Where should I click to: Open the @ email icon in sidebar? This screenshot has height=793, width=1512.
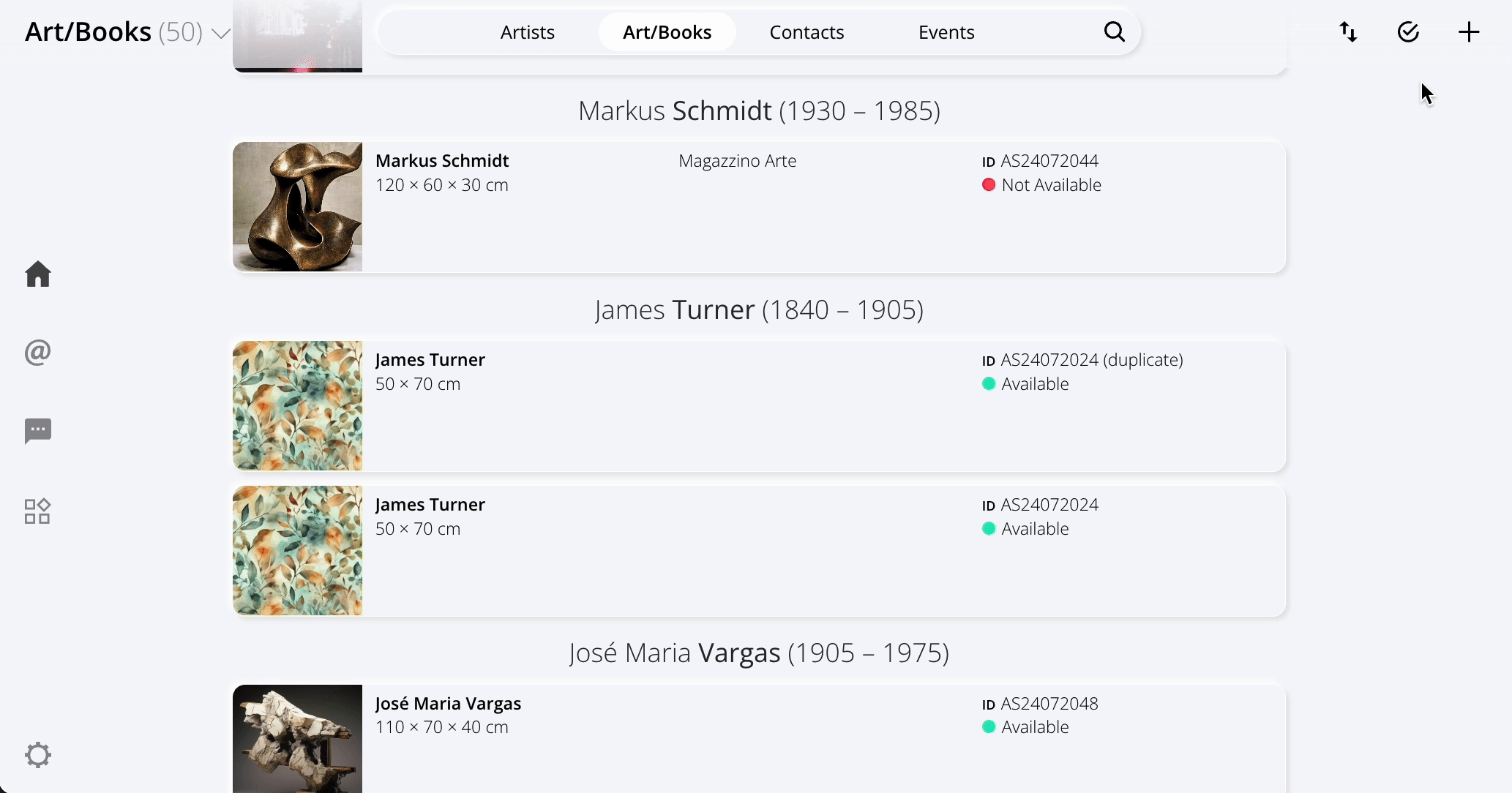pyautogui.click(x=38, y=353)
